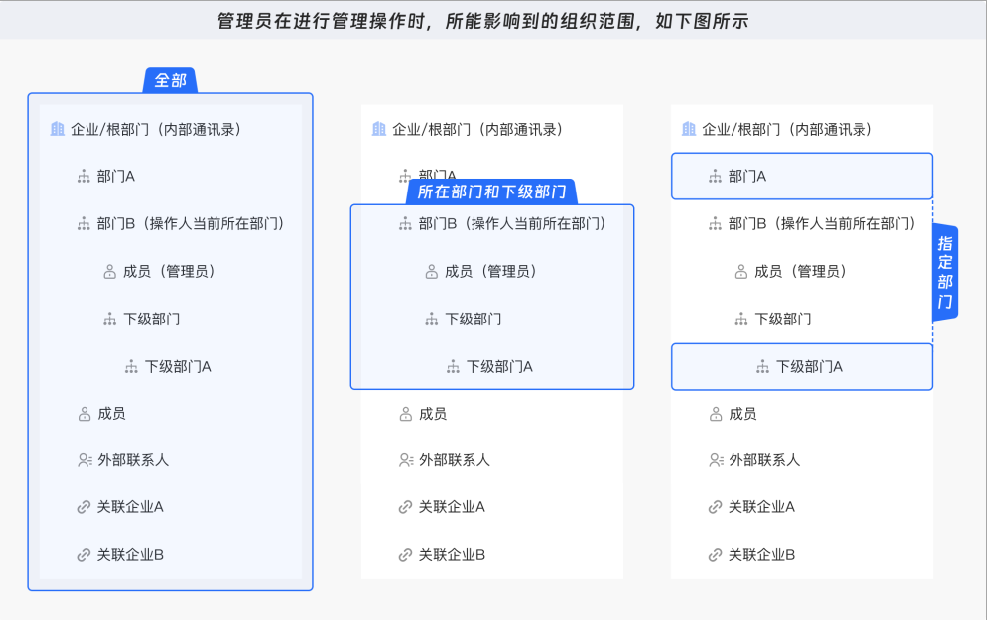Click the 成员（管理员）person icon in the 全部 panel

click(109, 272)
